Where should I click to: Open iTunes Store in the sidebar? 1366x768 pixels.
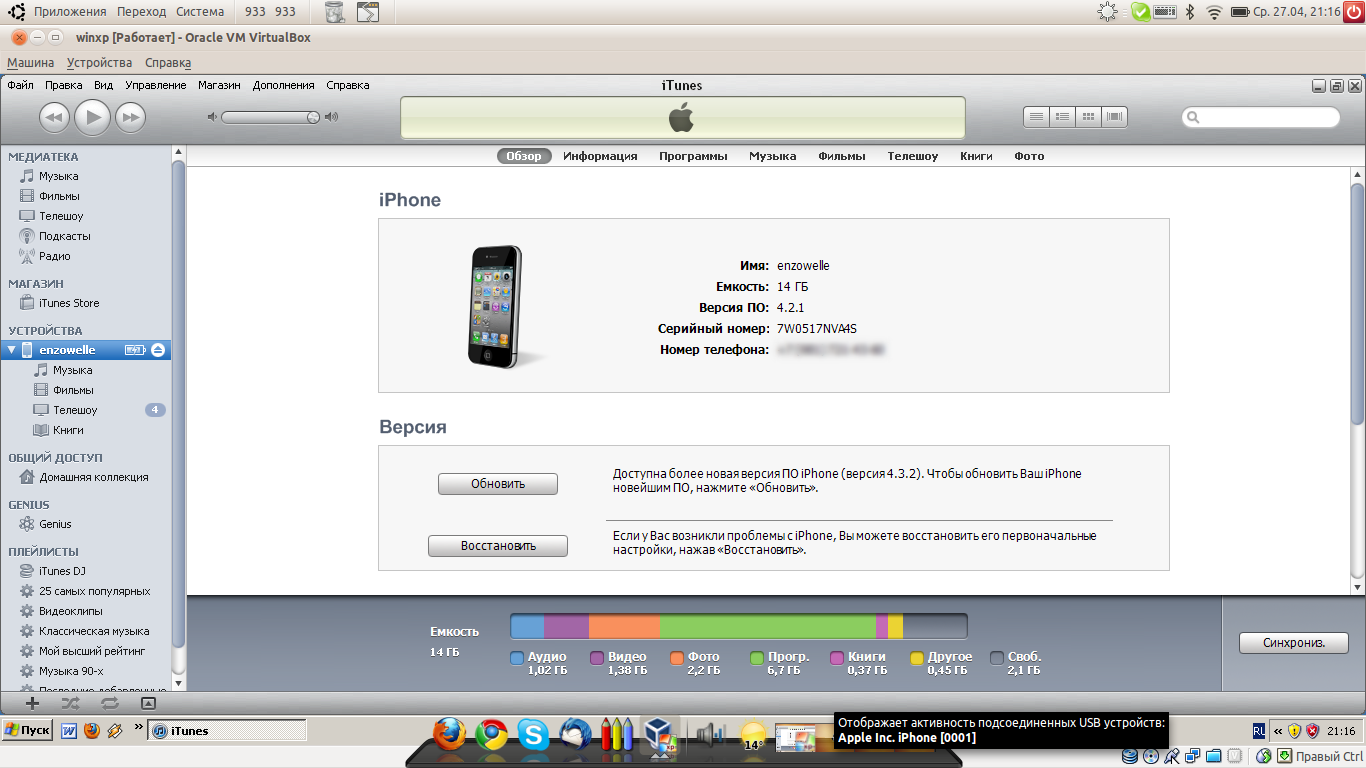pyautogui.click(x=69, y=303)
